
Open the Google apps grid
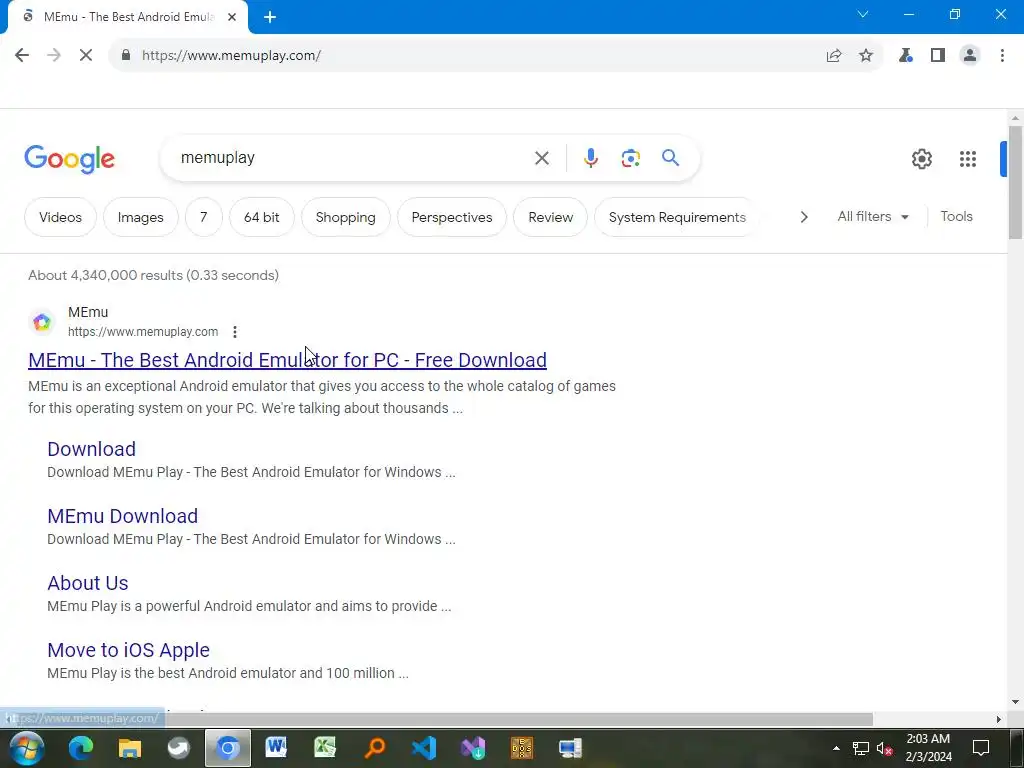968,159
